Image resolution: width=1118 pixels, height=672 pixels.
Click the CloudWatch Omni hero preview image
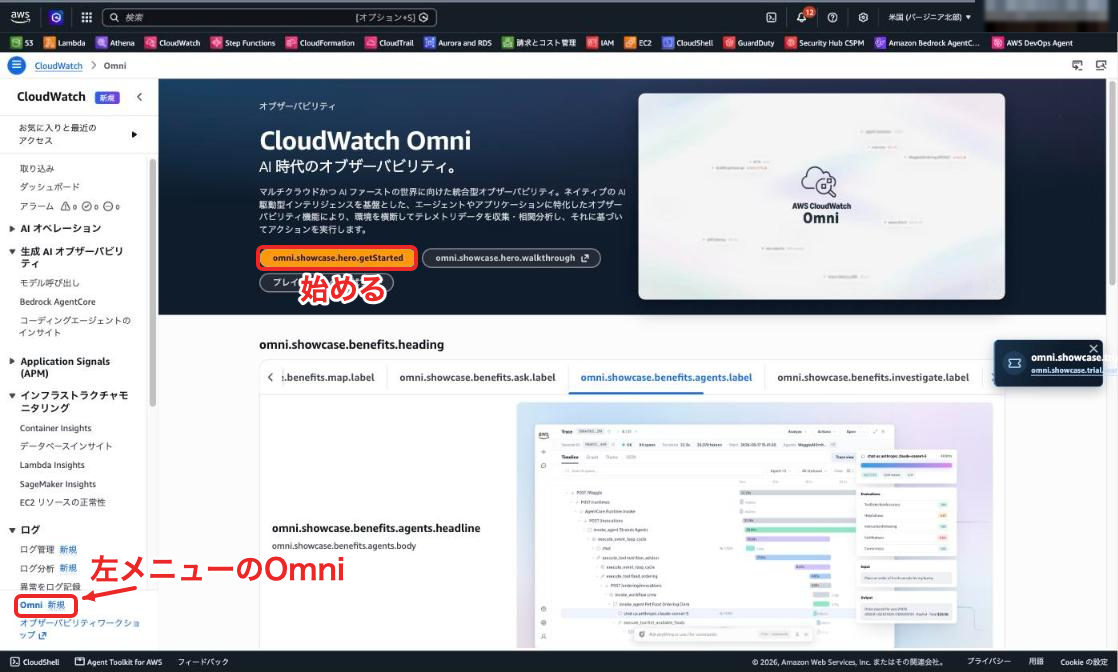click(x=821, y=196)
